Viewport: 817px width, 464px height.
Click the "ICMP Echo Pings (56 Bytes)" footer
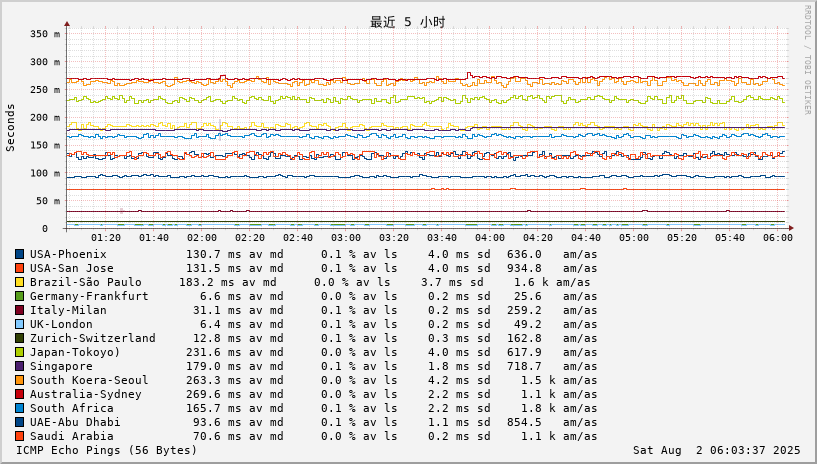[106, 450]
